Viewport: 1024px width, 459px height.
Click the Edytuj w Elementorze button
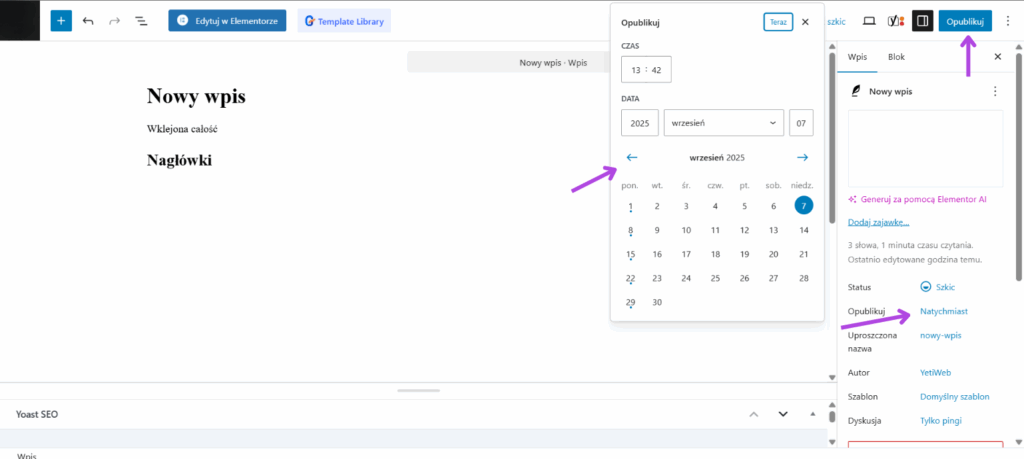click(x=228, y=20)
